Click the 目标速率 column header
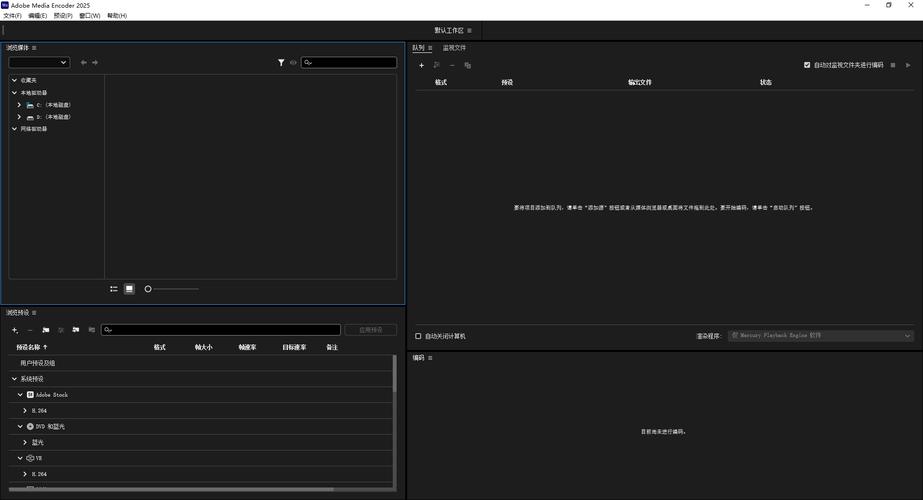The height and width of the screenshot is (500, 923). coord(294,347)
